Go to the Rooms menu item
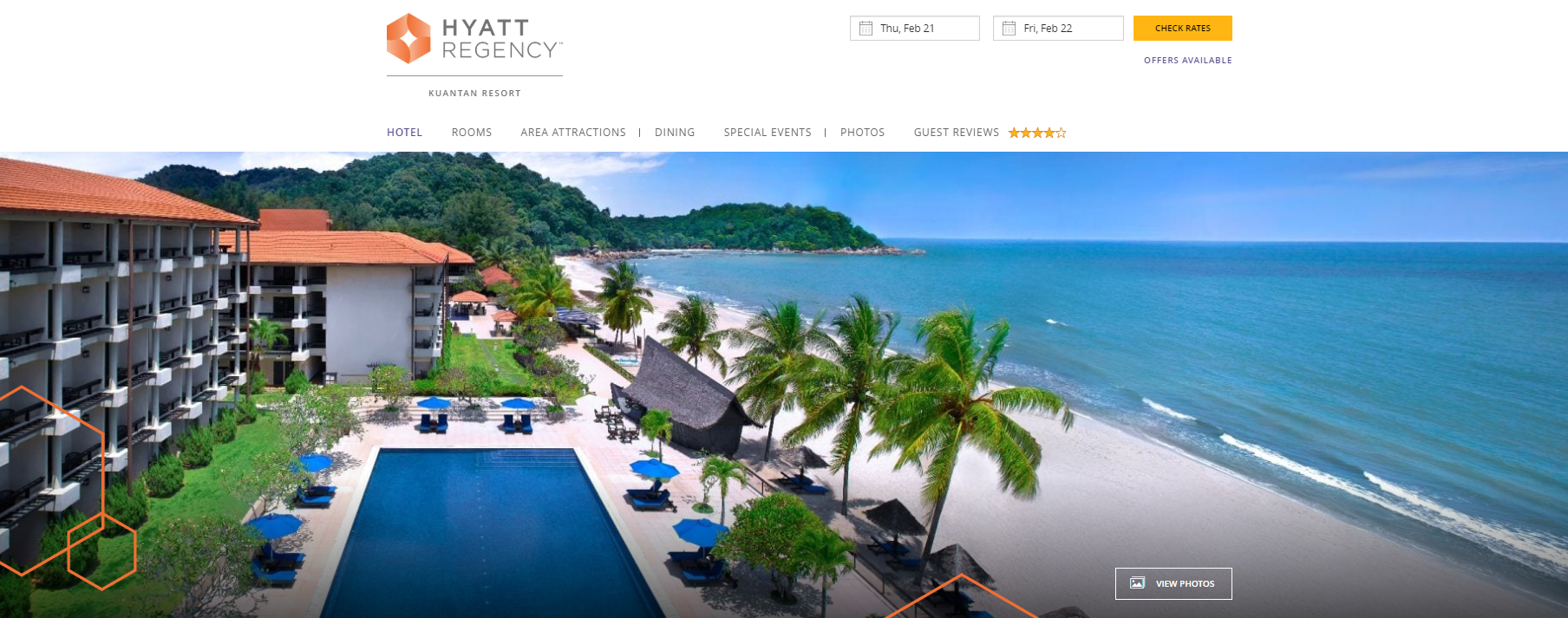Screen dimensions: 1568x618 point(472,133)
